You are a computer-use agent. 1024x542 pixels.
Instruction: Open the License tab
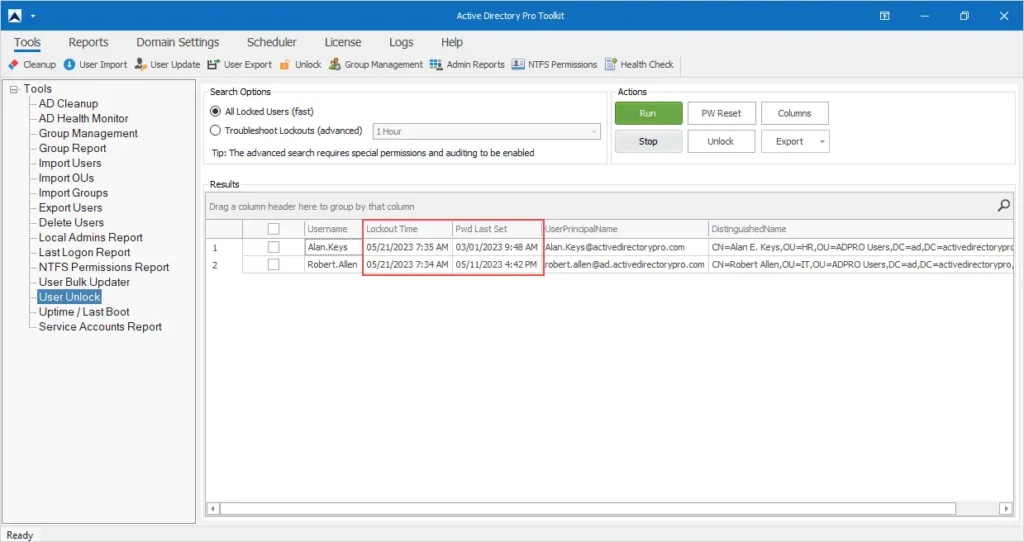pyautogui.click(x=343, y=42)
